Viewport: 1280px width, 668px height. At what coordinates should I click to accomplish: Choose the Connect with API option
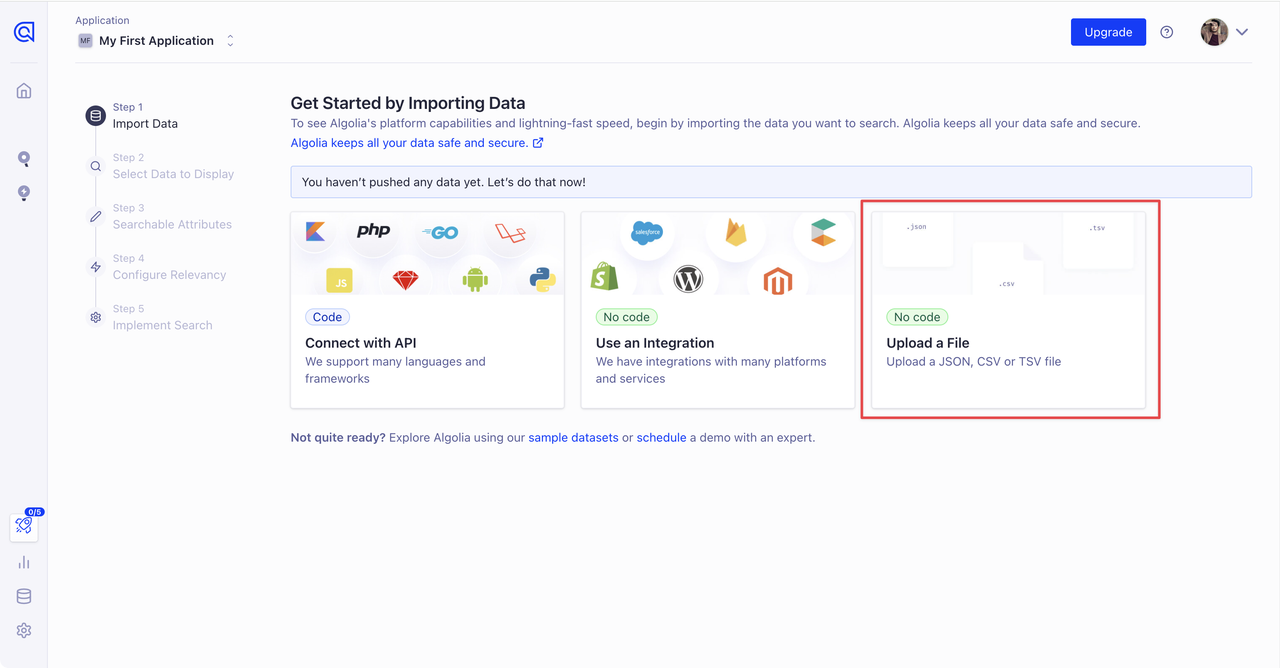pos(427,309)
